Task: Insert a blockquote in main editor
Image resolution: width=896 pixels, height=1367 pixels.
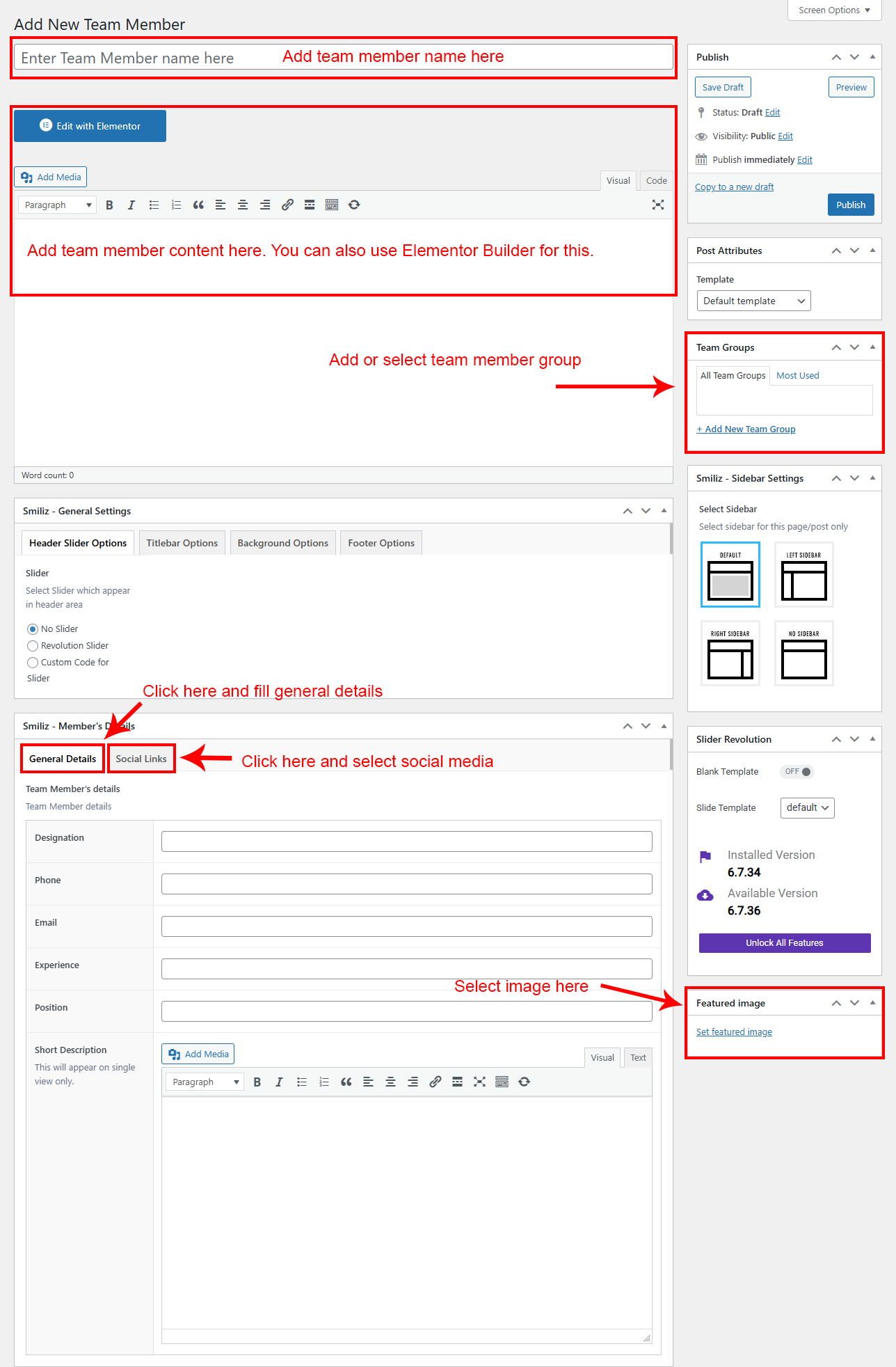Action: (198, 205)
